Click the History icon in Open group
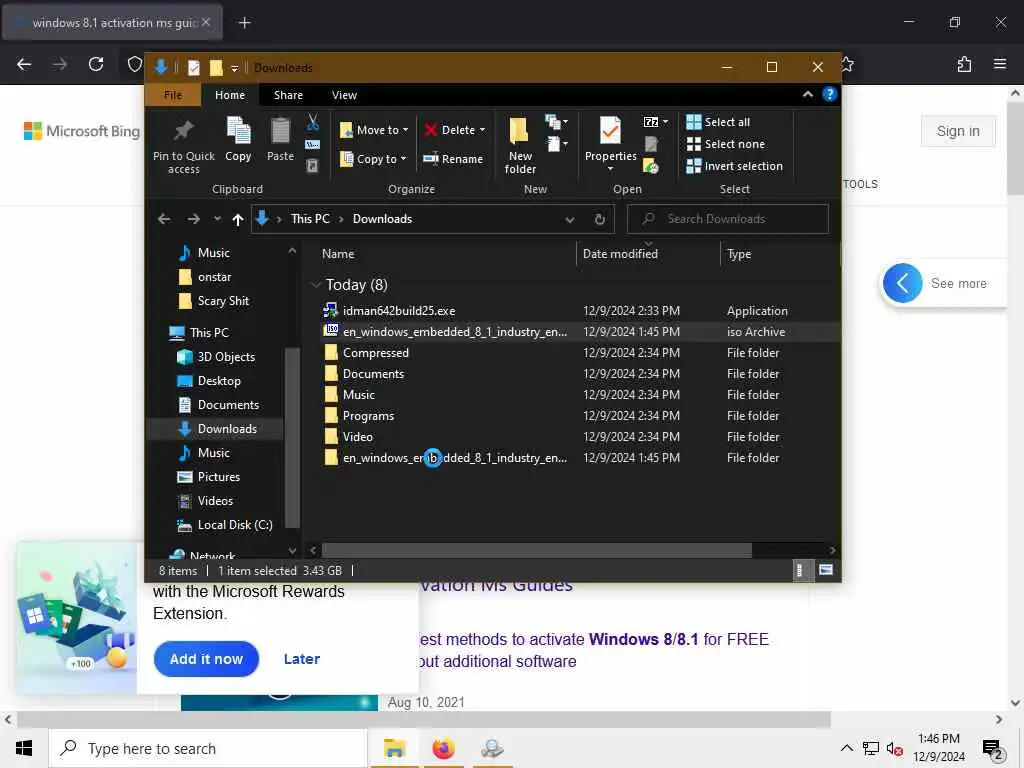This screenshot has height=768, width=1024. point(650,166)
